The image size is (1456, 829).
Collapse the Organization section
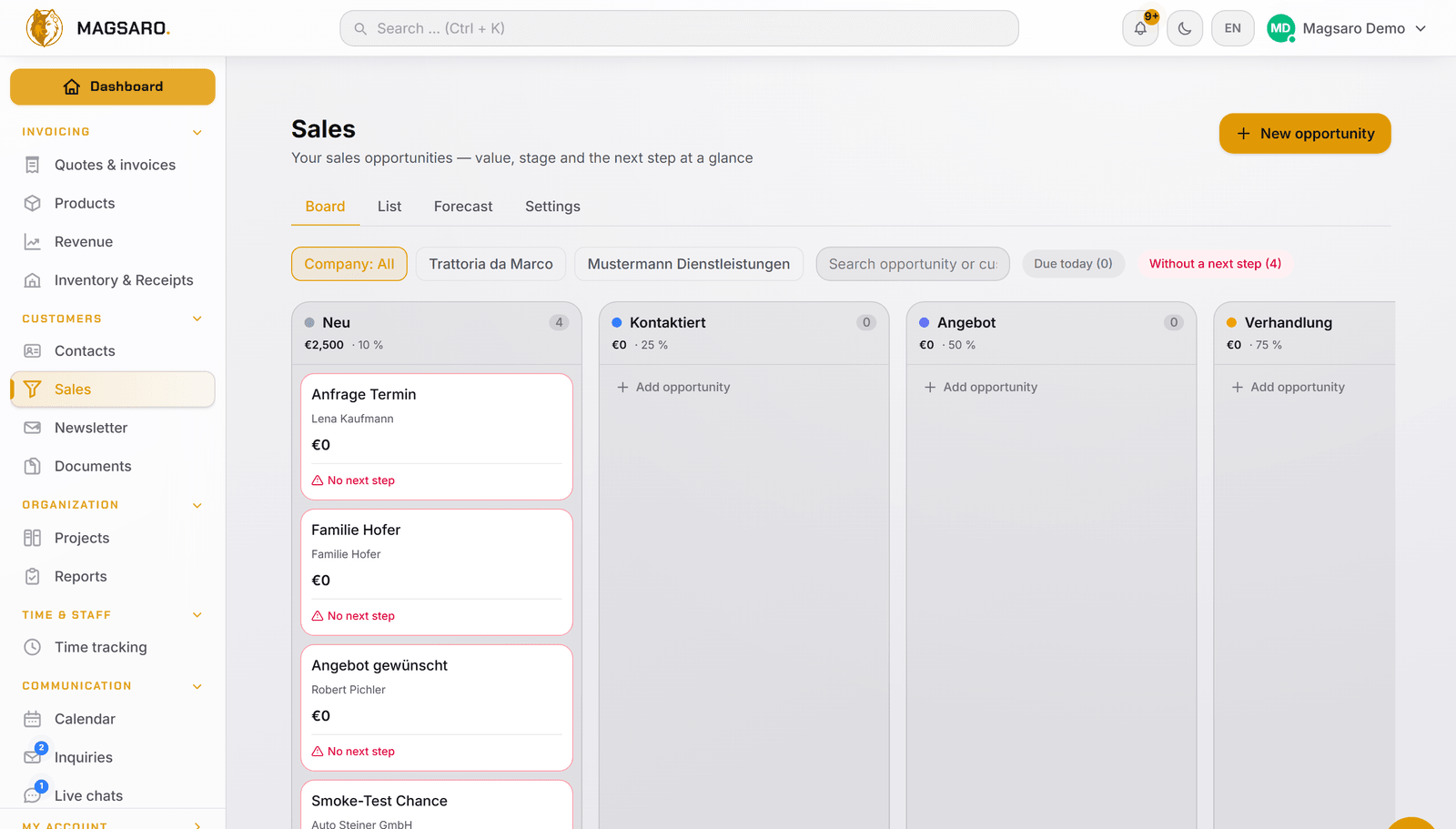[197, 505]
